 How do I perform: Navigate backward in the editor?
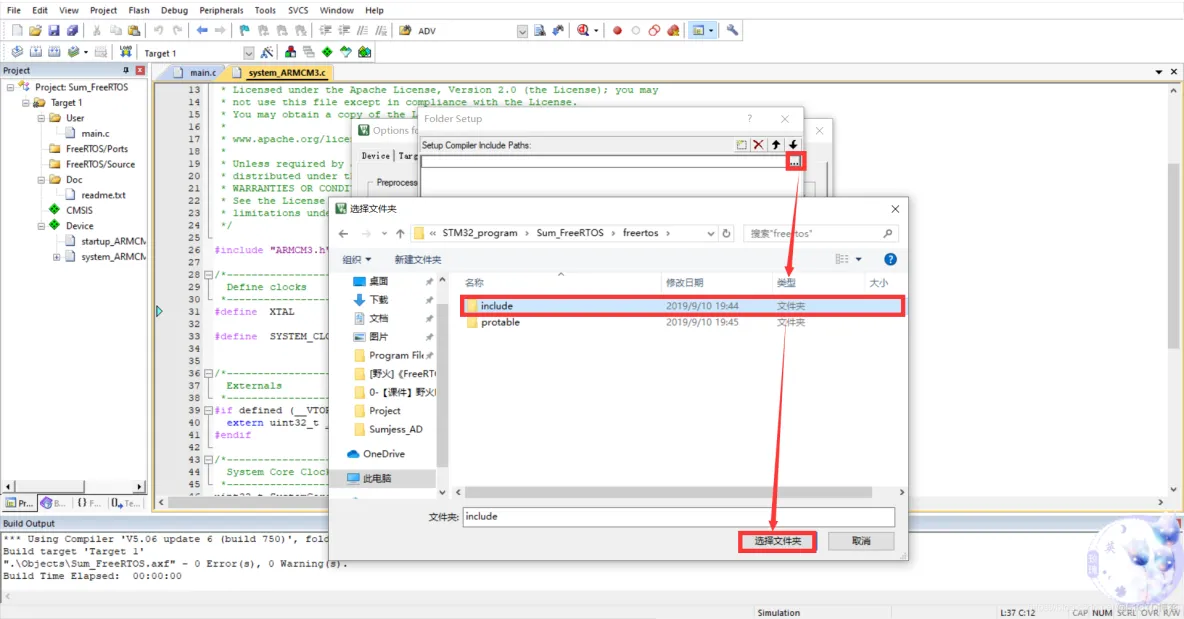(202, 31)
